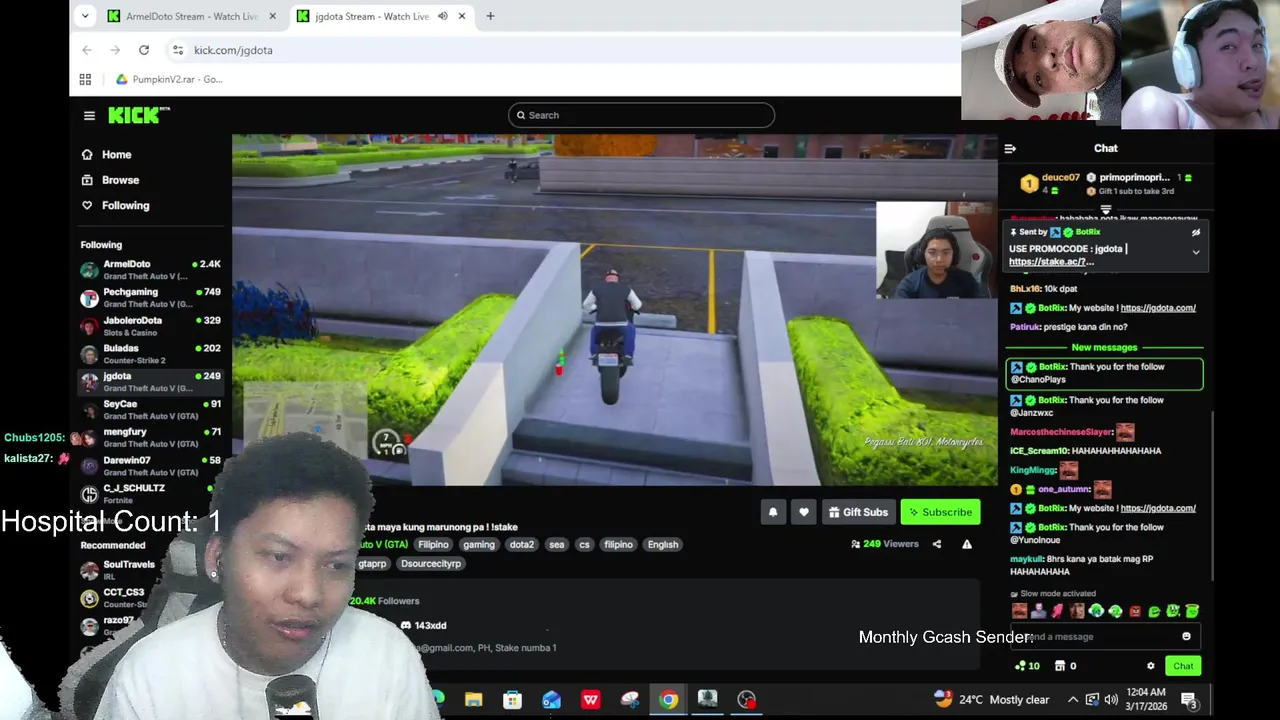Image resolution: width=1280 pixels, height=720 pixels.
Task: Open Windows notification center
Action: [1190, 701]
